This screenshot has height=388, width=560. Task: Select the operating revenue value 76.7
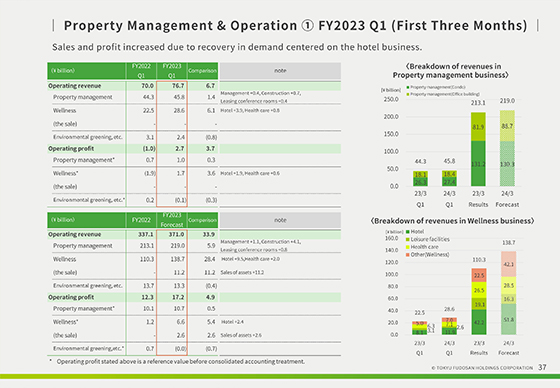pyautogui.click(x=178, y=86)
